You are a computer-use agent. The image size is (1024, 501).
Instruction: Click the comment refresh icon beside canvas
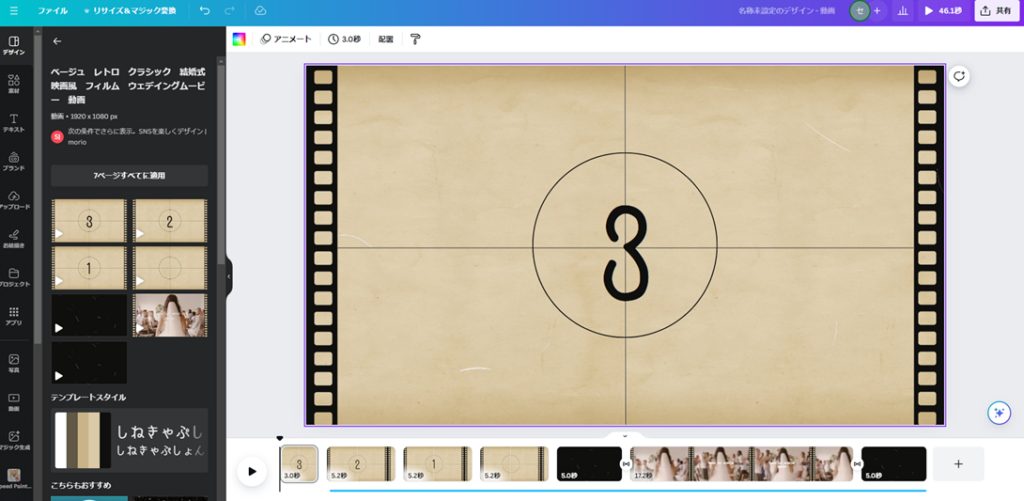[x=958, y=76]
